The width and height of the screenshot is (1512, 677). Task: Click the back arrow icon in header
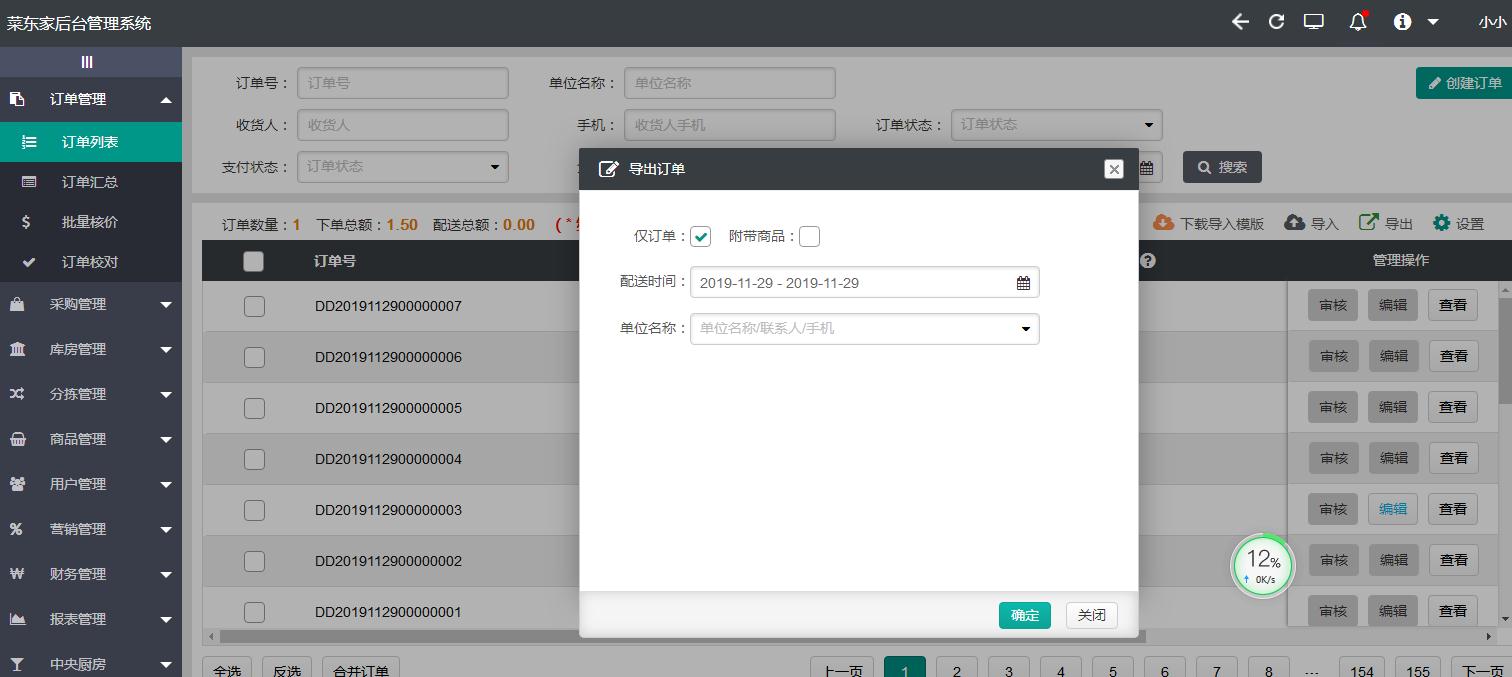click(1240, 22)
